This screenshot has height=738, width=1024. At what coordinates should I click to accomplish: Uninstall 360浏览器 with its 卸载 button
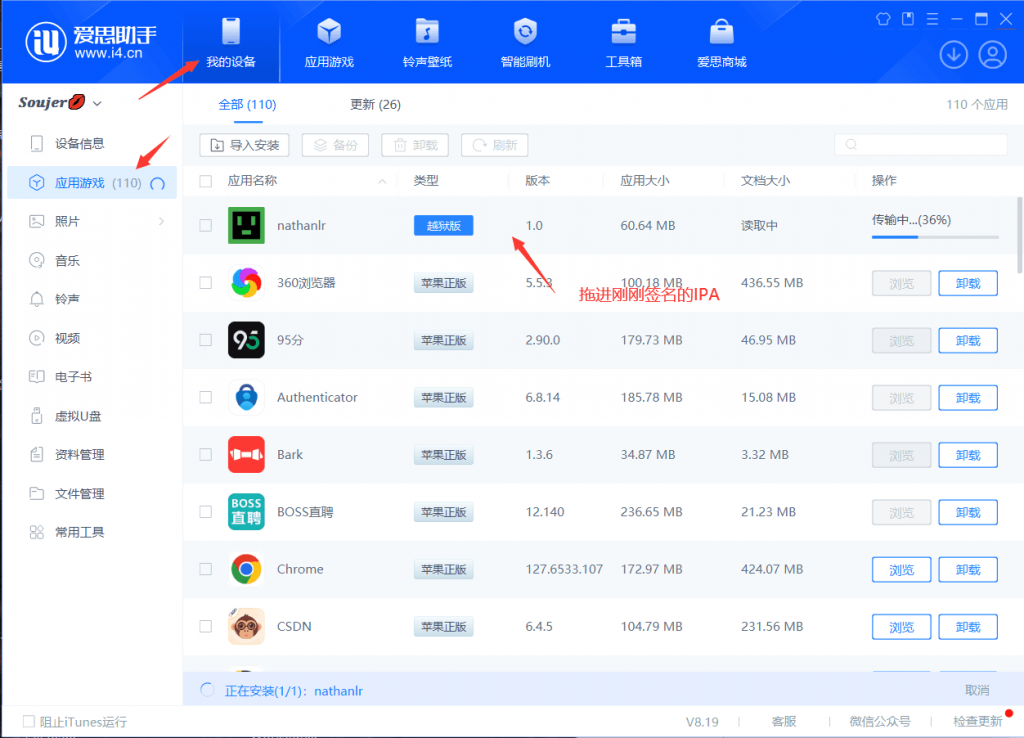(968, 283)
